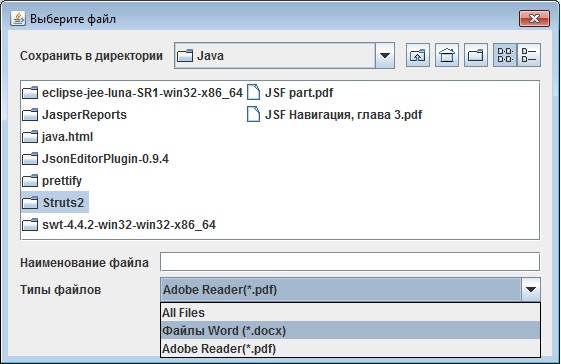Select the java.html folder
This screenshot has width=561, height=364.
(x=58, y=137)
